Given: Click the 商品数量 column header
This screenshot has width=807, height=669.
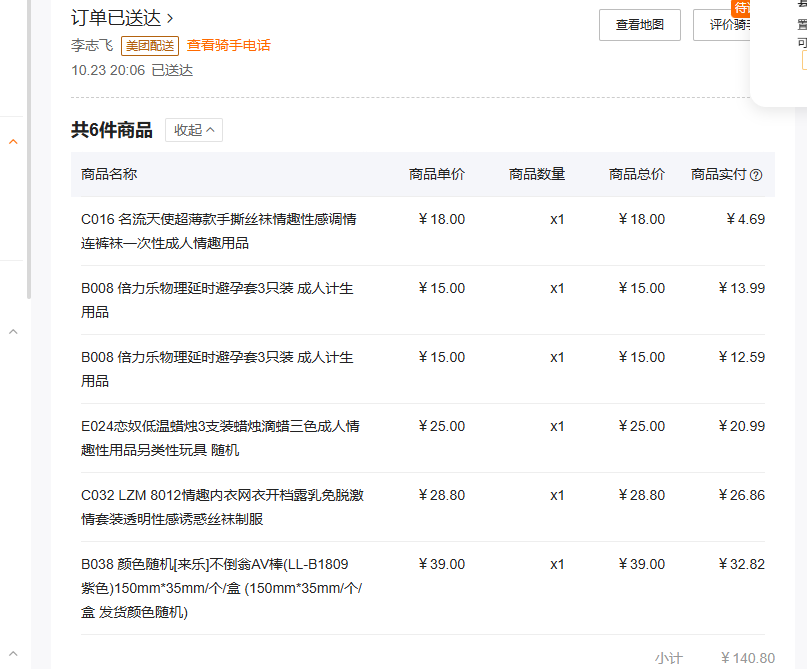Looking at the screenshot, I should coord(537,174).
